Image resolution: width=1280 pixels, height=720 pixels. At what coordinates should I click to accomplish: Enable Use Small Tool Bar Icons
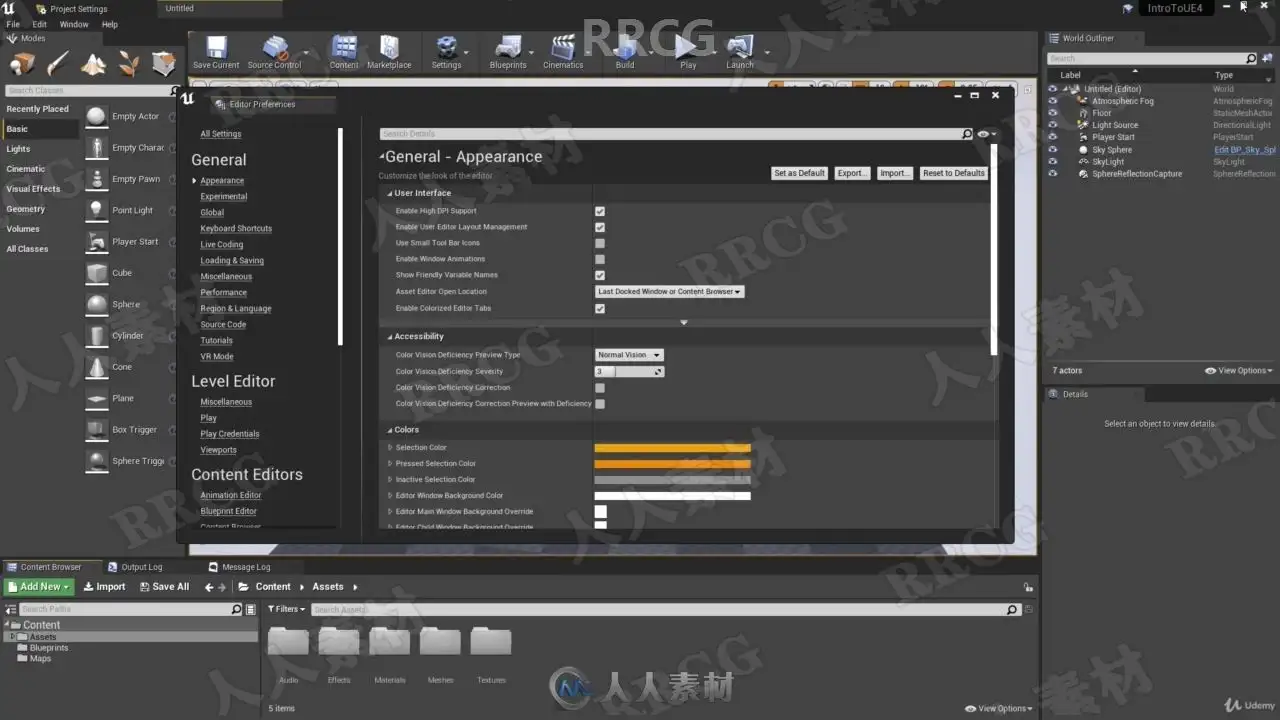pos(600,243)
